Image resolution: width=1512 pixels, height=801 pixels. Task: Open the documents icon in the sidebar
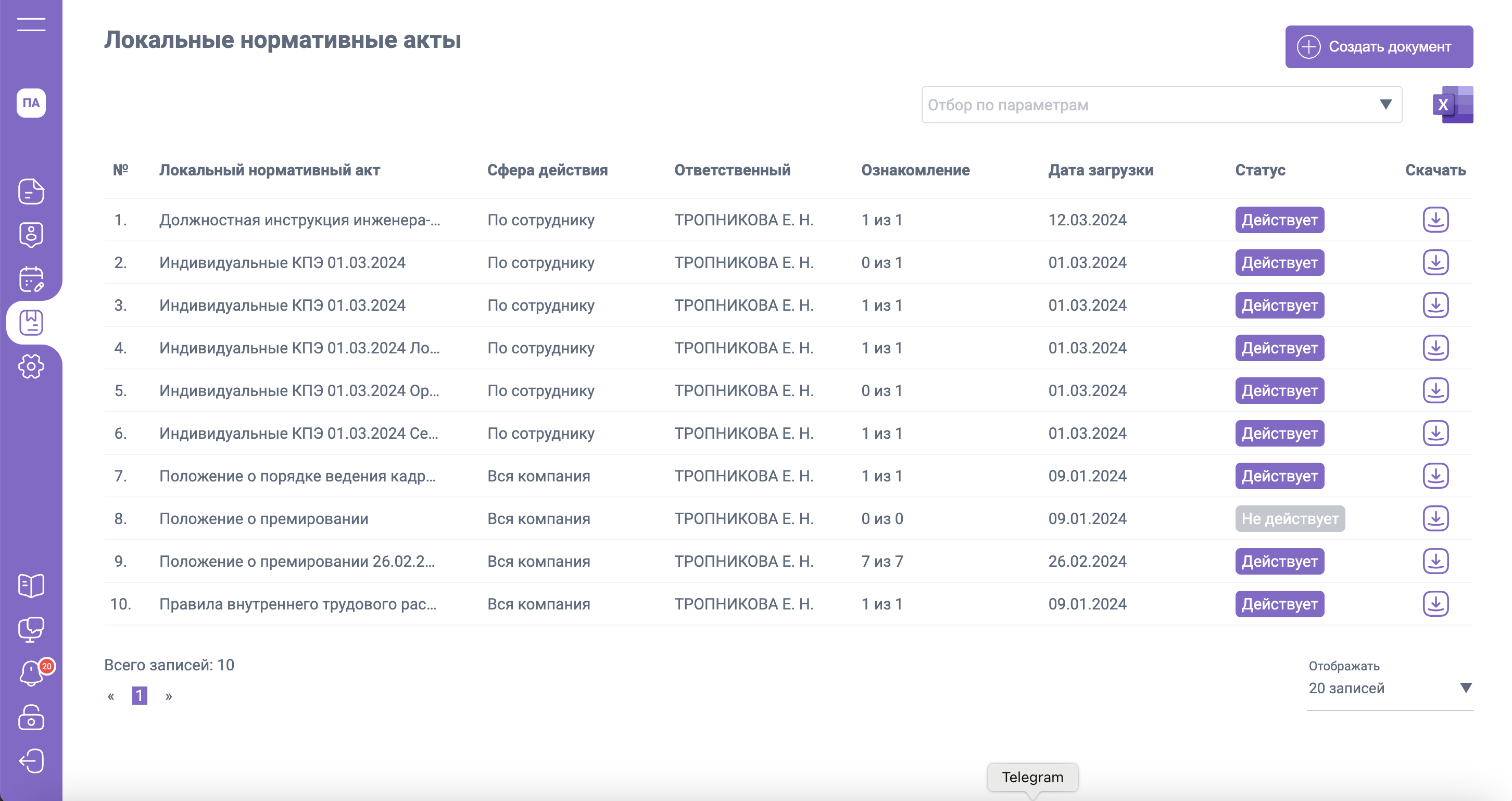31,190
